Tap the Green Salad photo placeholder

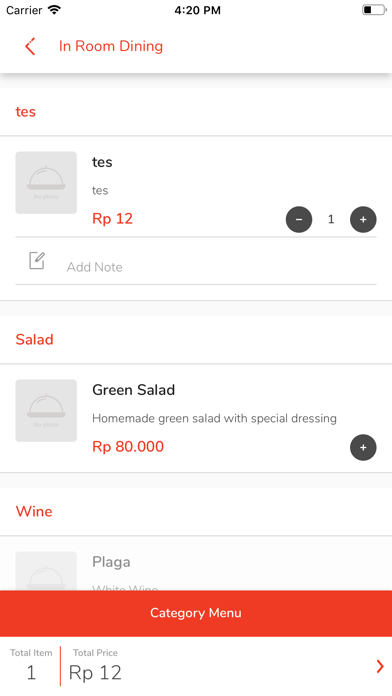click(x=46, y=411)
